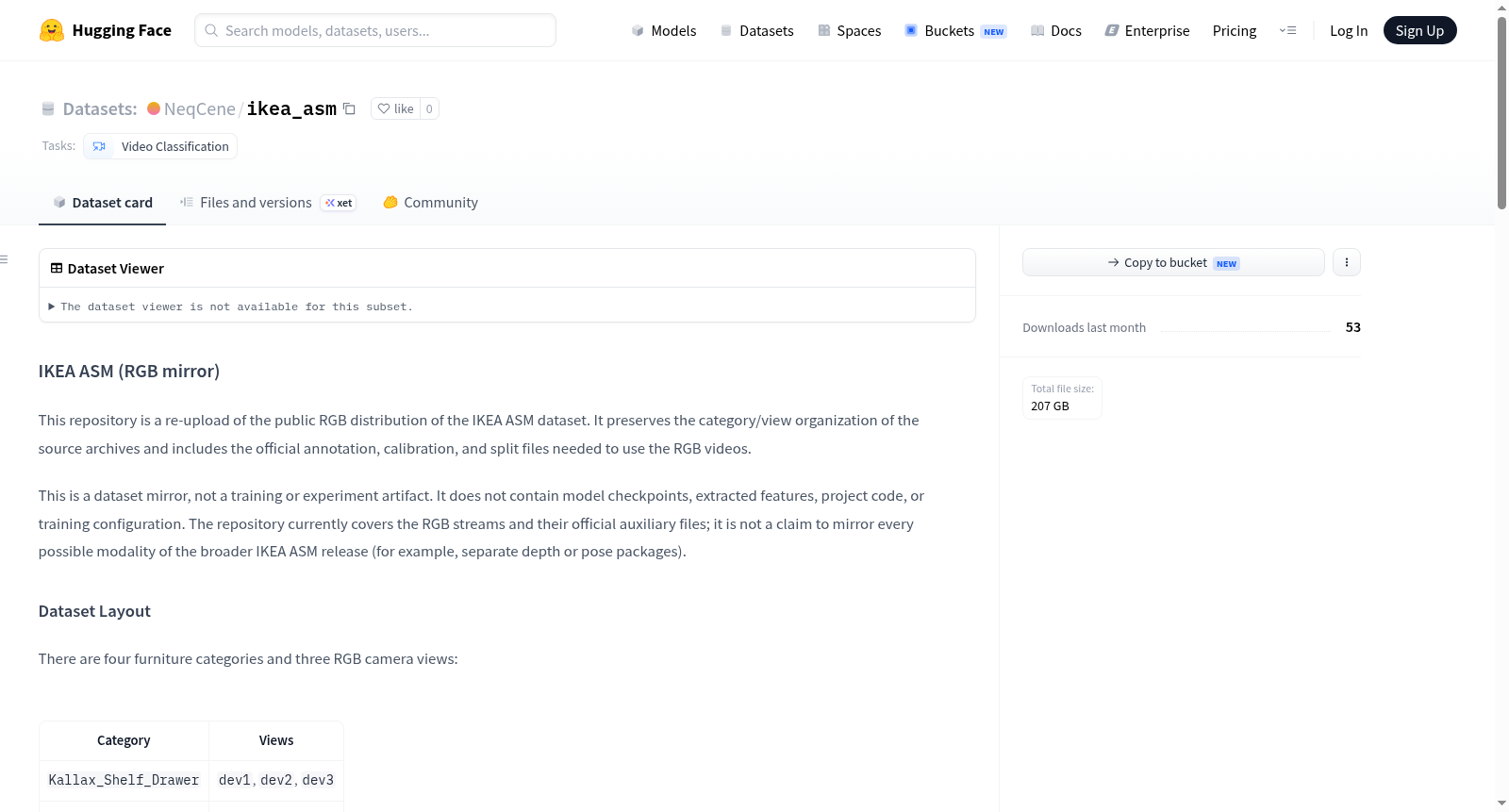Click the IKEA ASM (RGB mirror) heading
This screenshot has height=812, width=1509.
point(129,371)
